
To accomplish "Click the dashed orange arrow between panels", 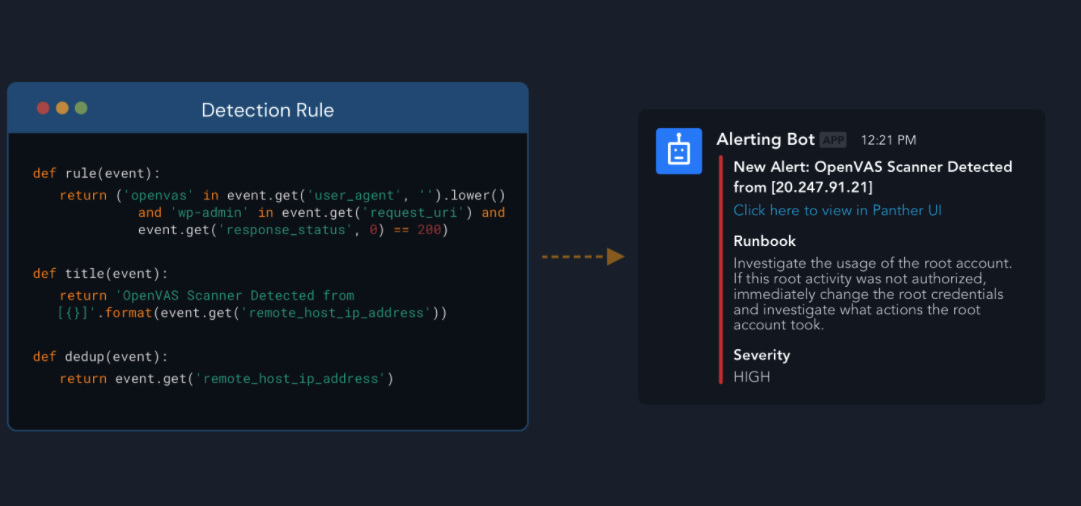I will tap(583, 257).
